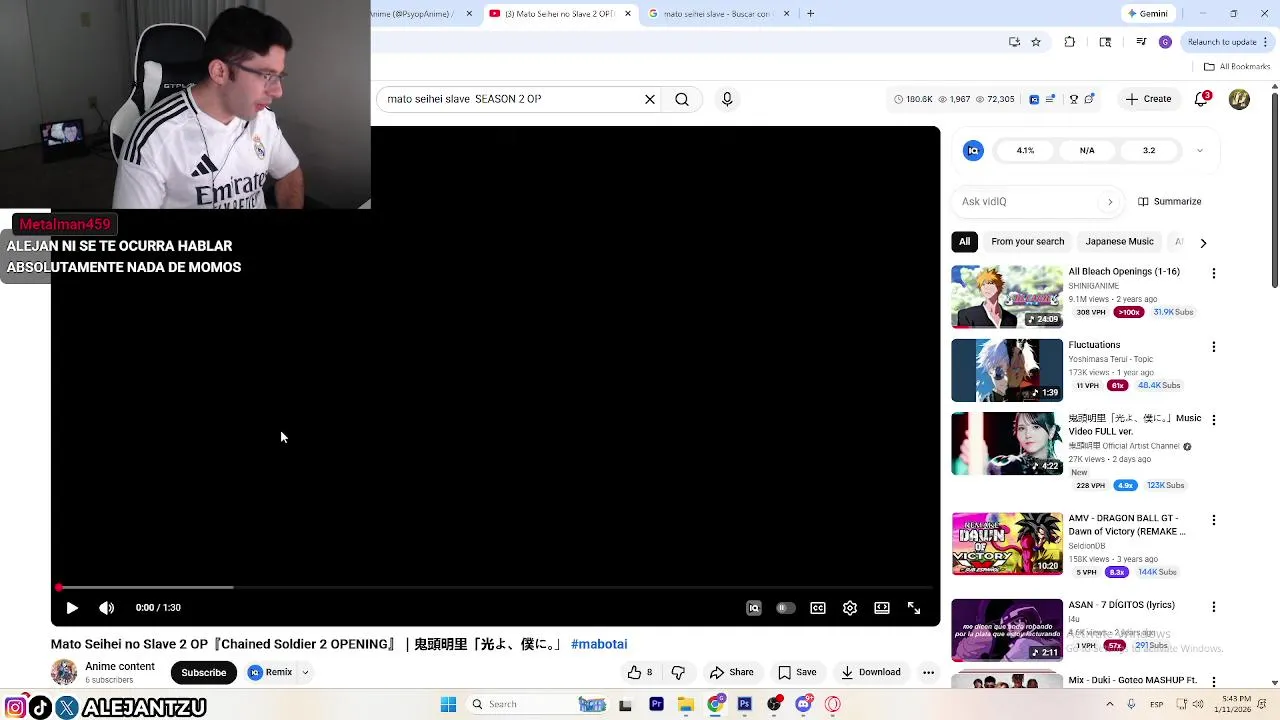Mute the video player volume
This screenshot has height=720, width=1280.
(x=107, y=608)
